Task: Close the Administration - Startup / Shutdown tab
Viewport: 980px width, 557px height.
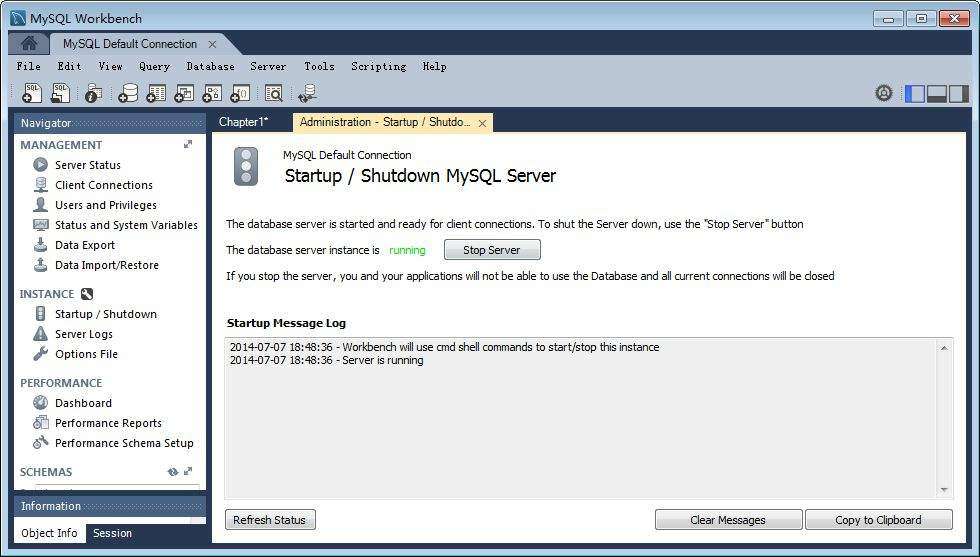Action: click(482, 124)
